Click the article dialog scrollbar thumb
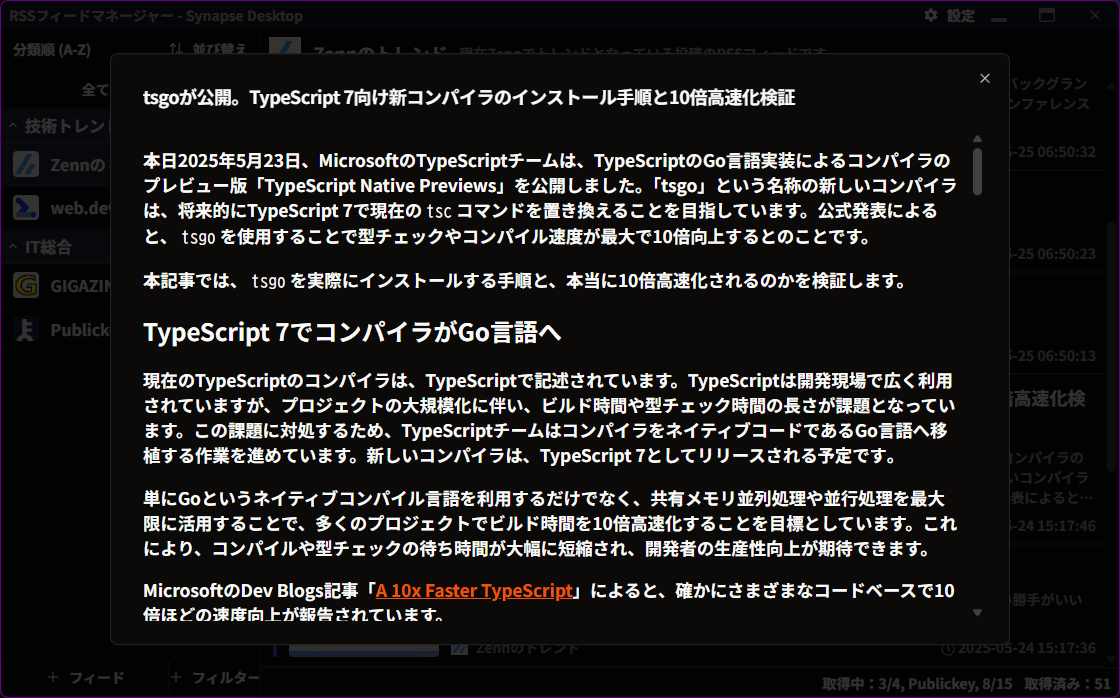1120x698 pixels. pos(977,171)
